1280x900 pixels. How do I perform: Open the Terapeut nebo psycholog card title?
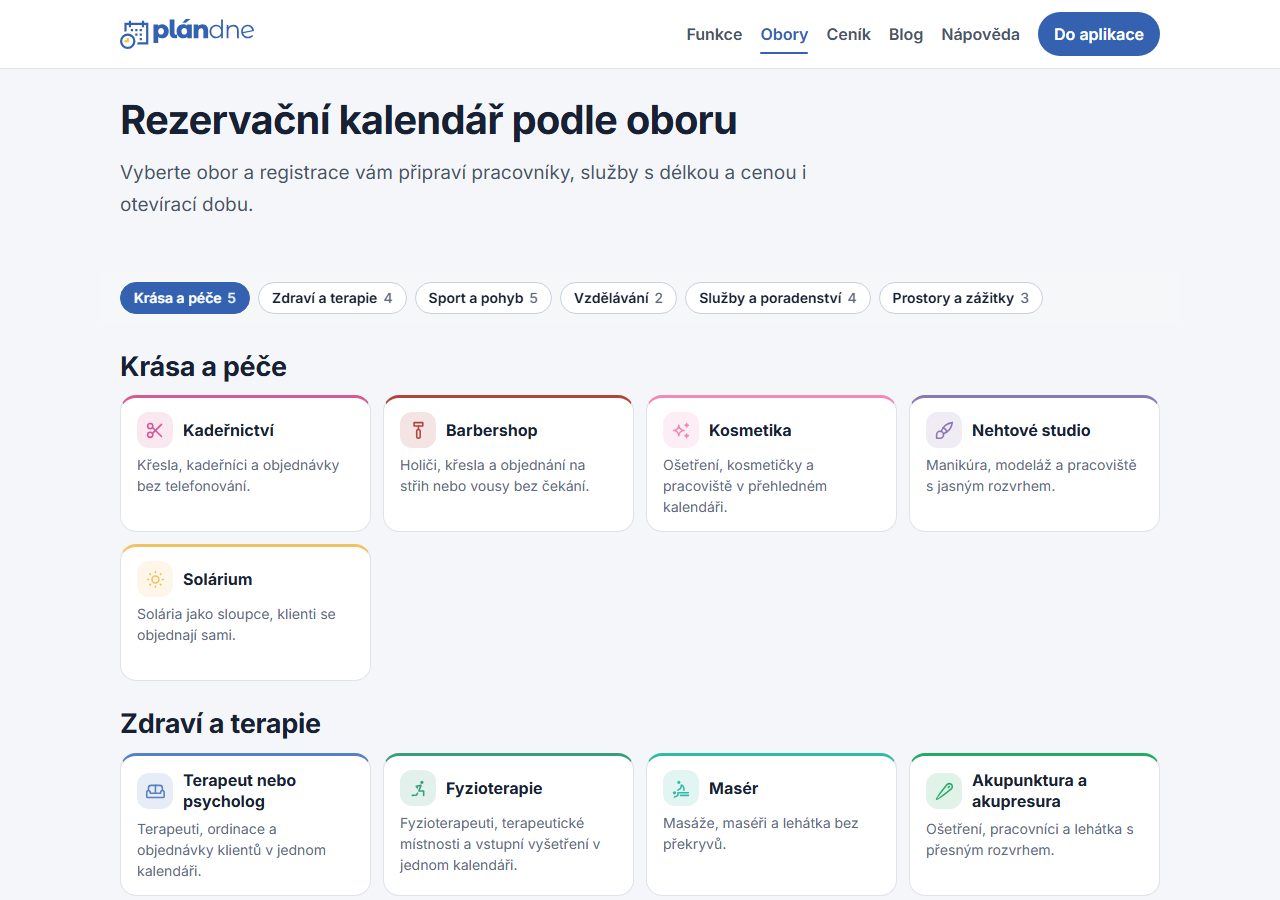[240, 791]
